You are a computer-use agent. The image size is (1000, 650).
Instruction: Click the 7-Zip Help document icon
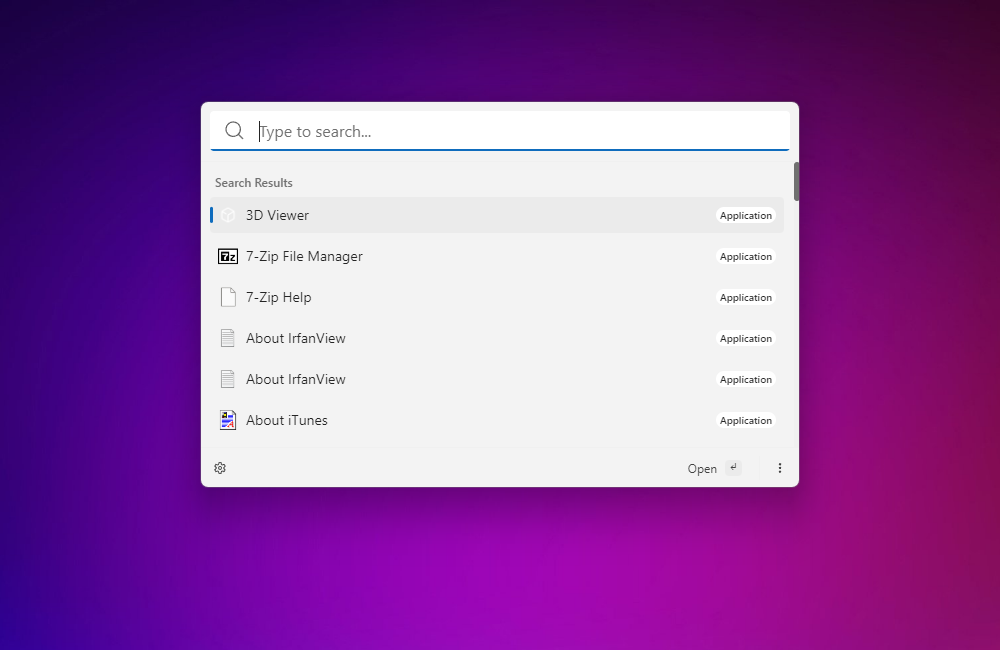tap(228, 297)
